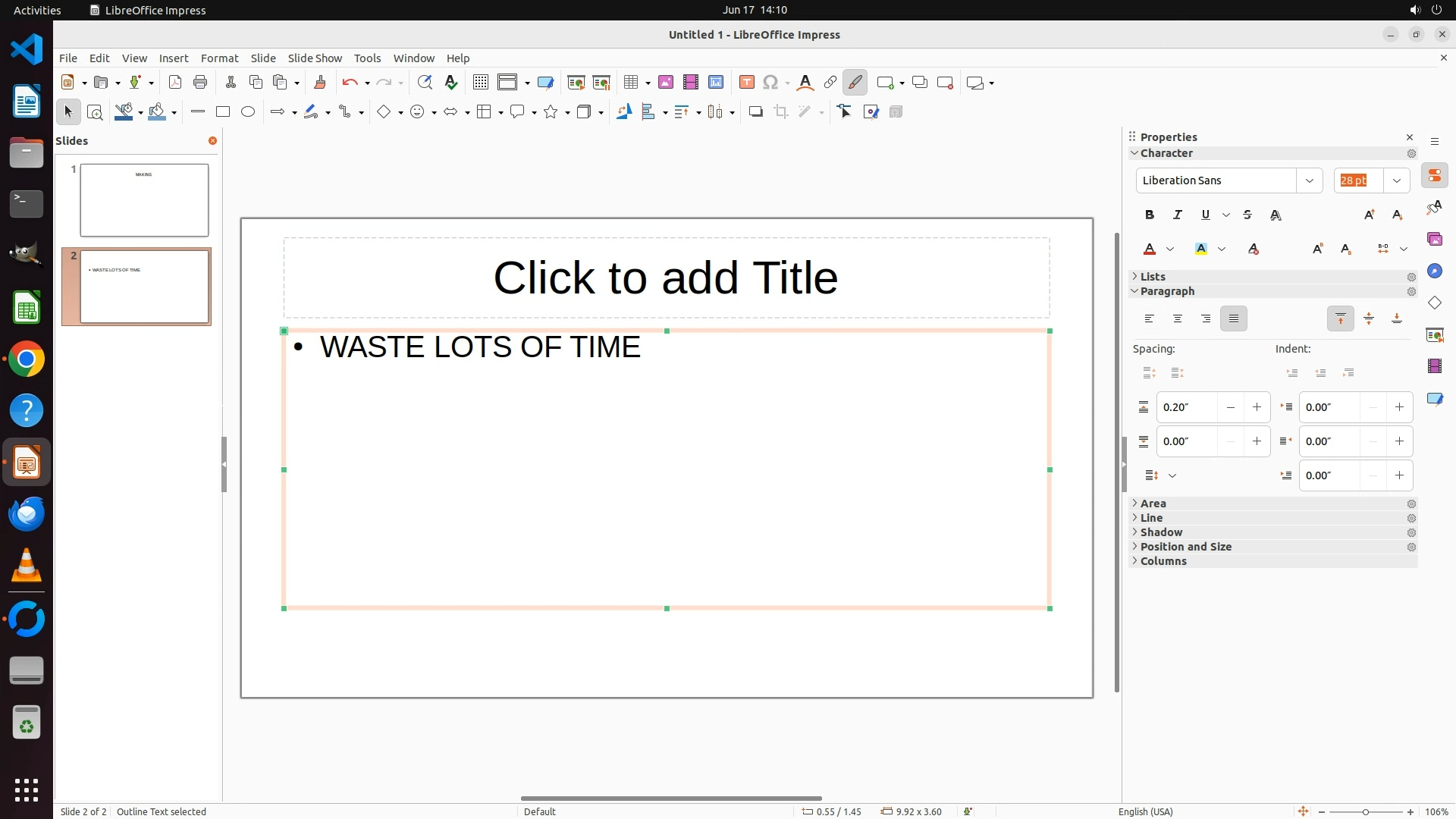Image resolution: width=1456 pixels, height=819 pixels.
Task: Select the Ellipse drawing tool
Action: (x=248, y=112)
